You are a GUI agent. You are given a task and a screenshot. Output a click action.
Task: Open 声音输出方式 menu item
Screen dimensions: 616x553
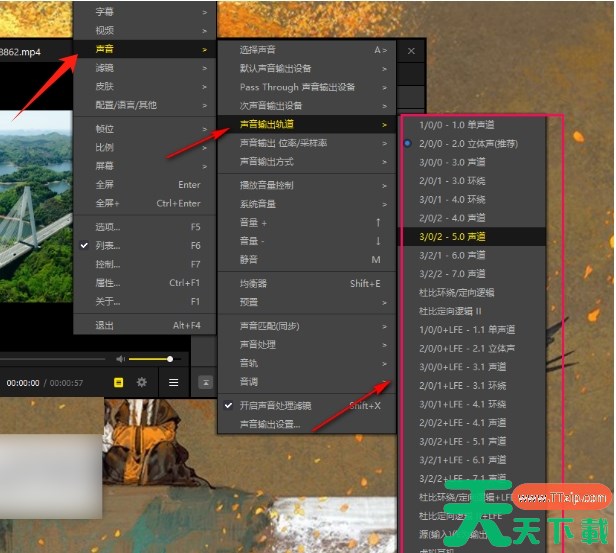click(x=306, y=162)
